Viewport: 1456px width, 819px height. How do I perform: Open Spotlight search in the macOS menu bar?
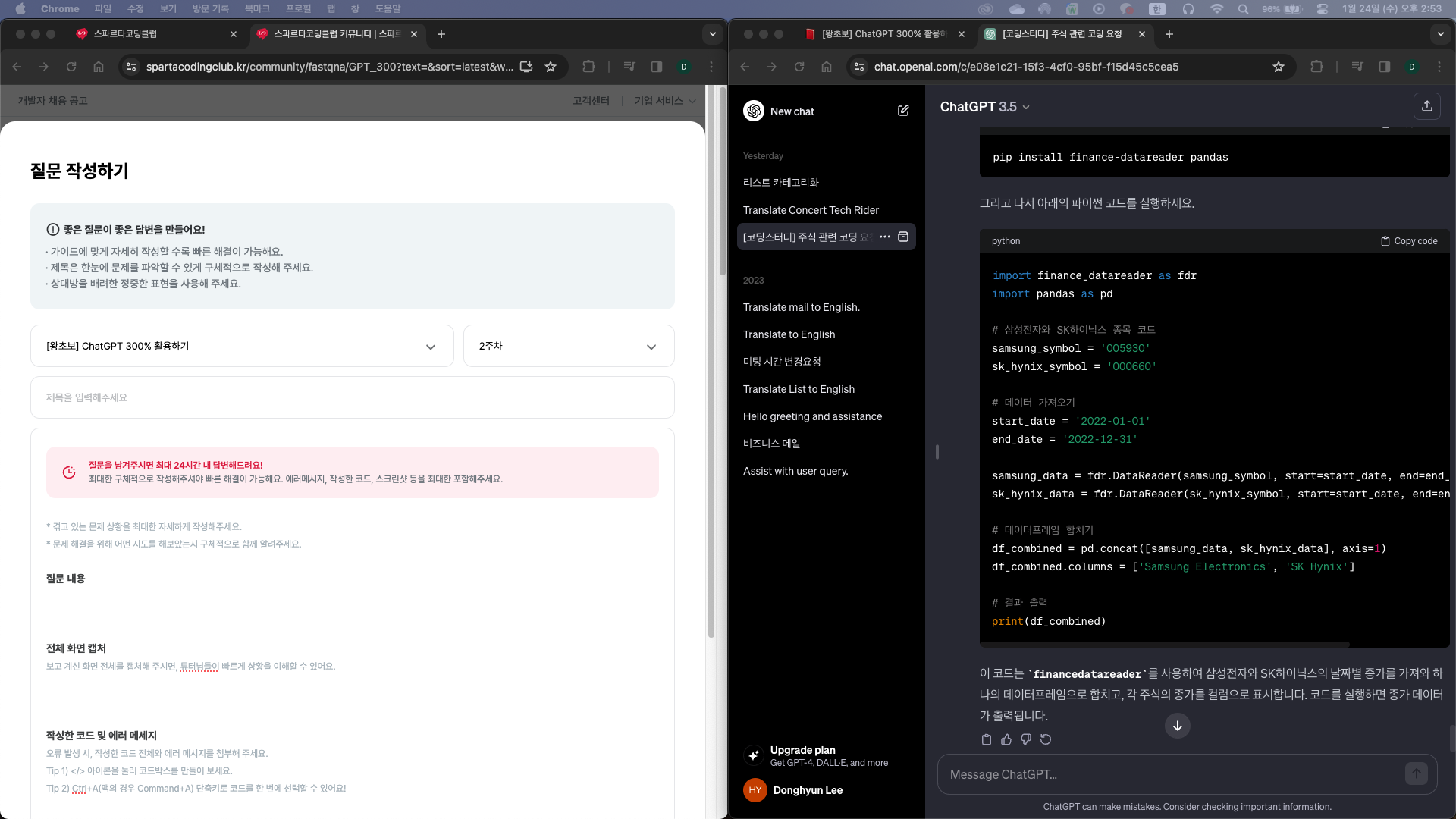[1243, 9]
